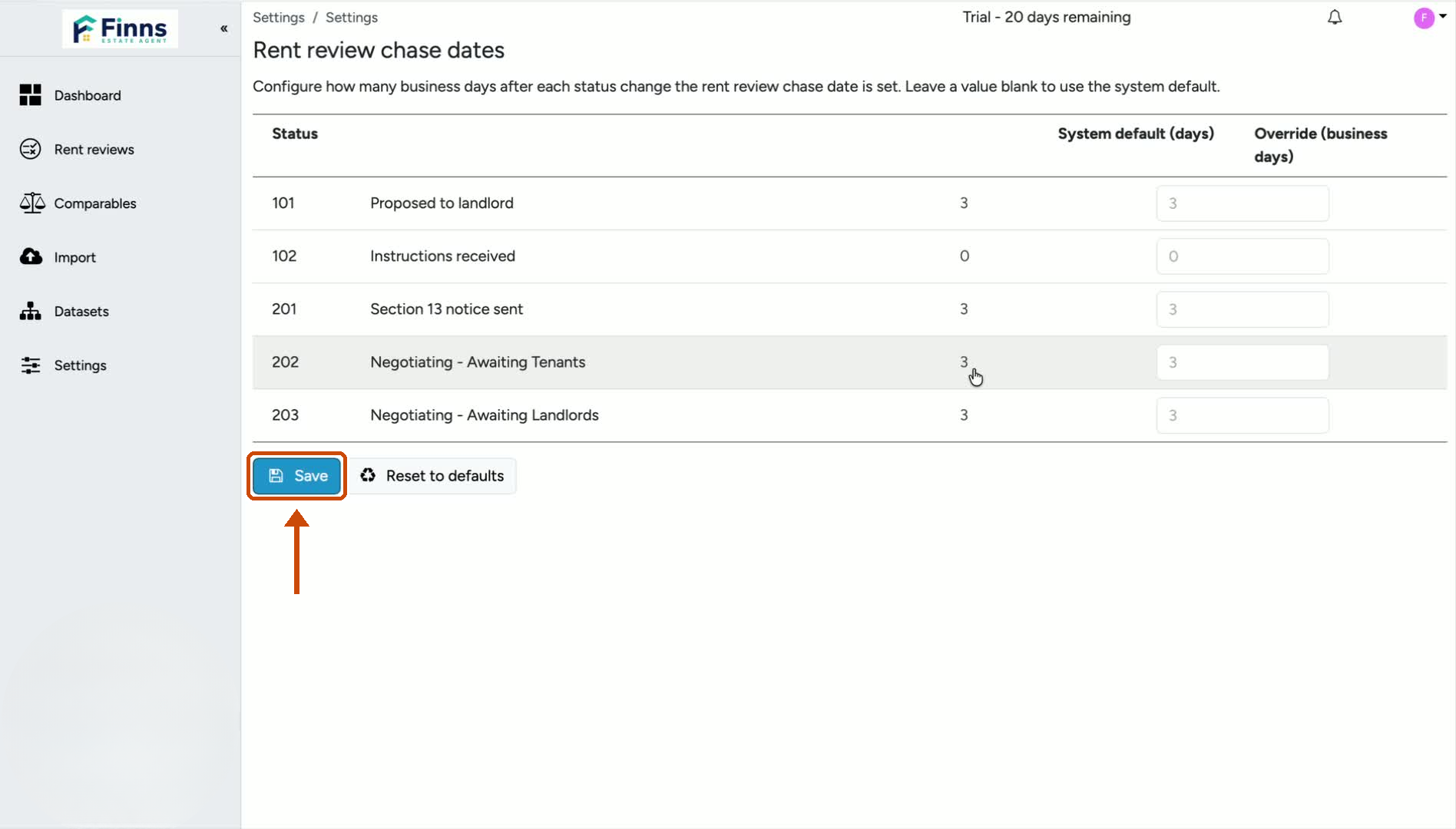1456x829 pixels.
Task: Click status code 101
Action: pos(283,203)
